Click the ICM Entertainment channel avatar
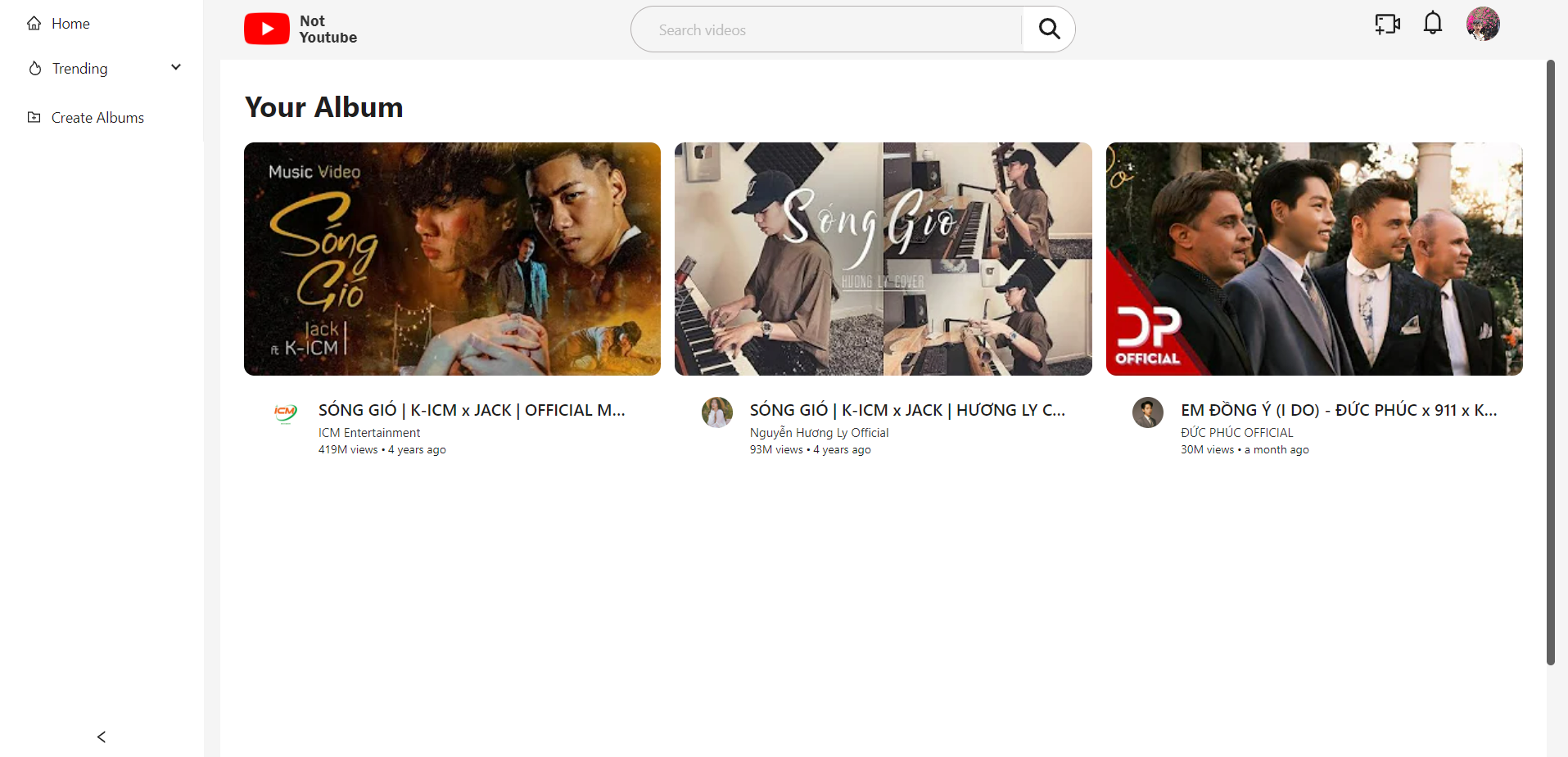 [286, 412]
